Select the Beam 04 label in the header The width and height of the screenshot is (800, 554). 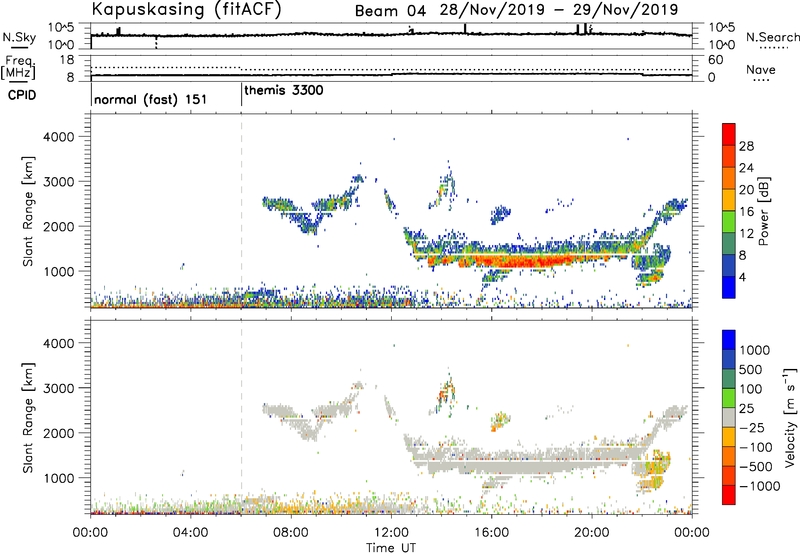390,11
